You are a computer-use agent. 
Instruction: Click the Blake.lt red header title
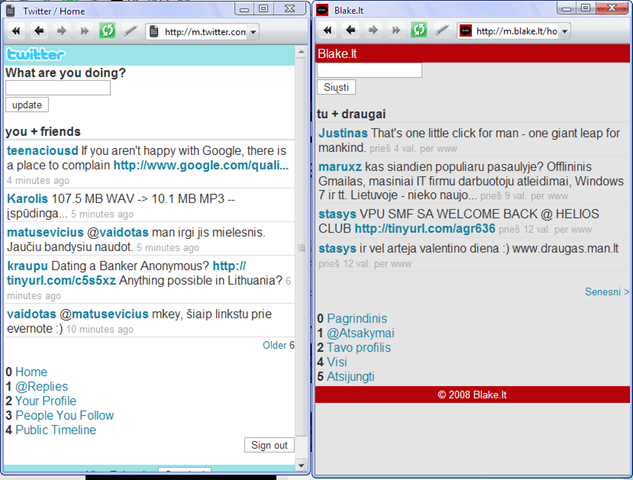[x=337, y=54]
